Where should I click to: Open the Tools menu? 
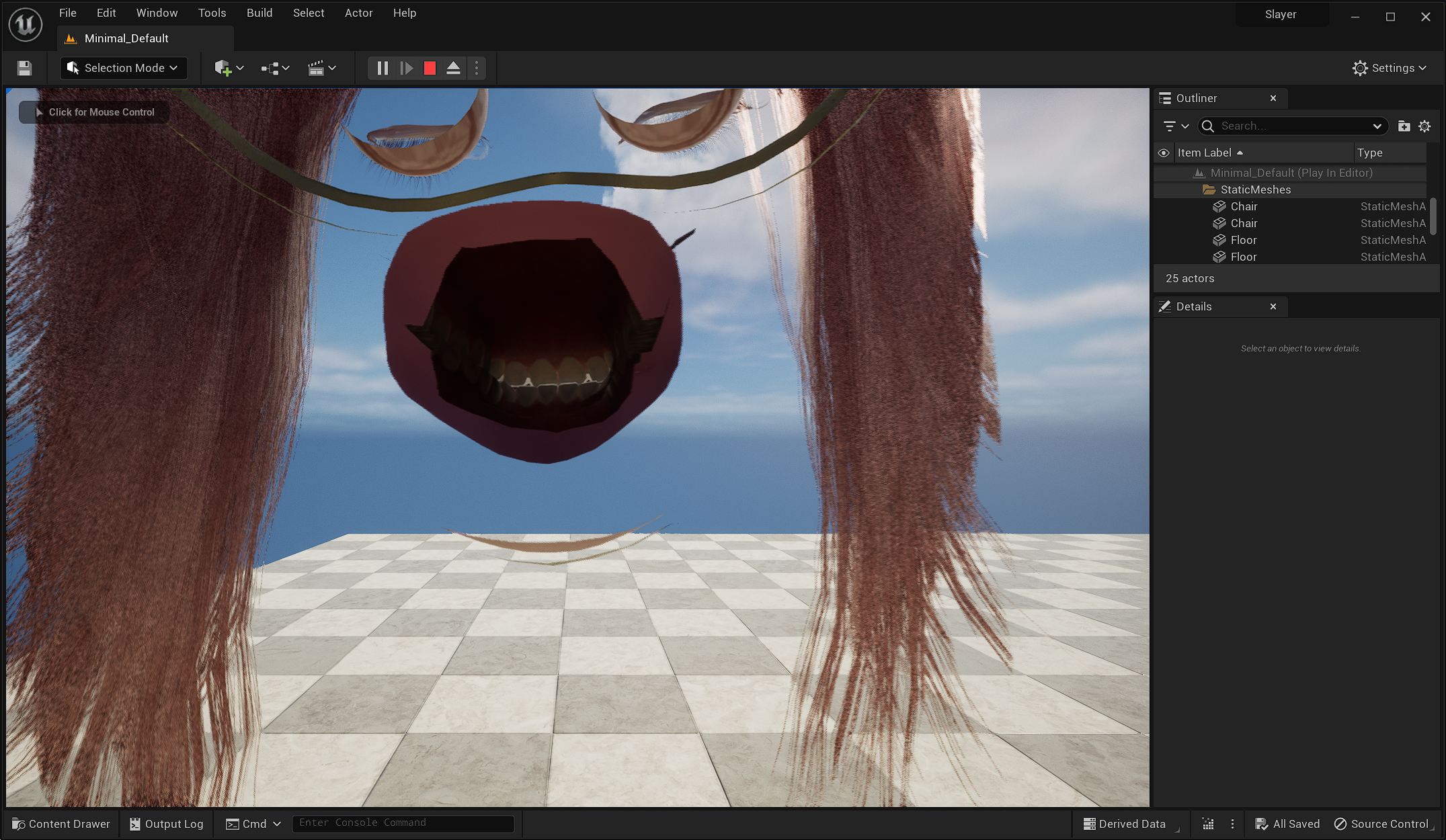212,13
